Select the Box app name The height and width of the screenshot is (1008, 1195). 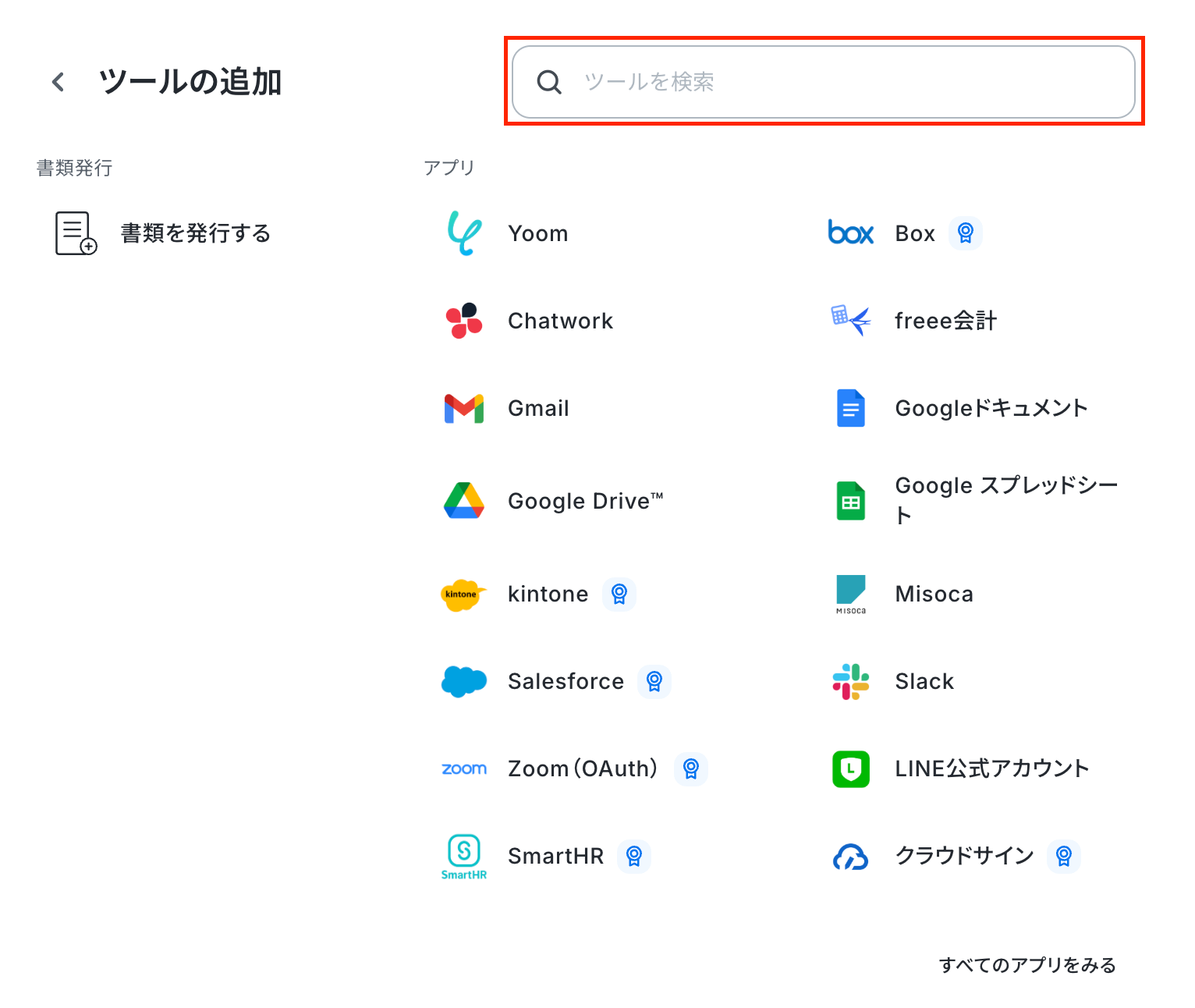tap(915, 233)
